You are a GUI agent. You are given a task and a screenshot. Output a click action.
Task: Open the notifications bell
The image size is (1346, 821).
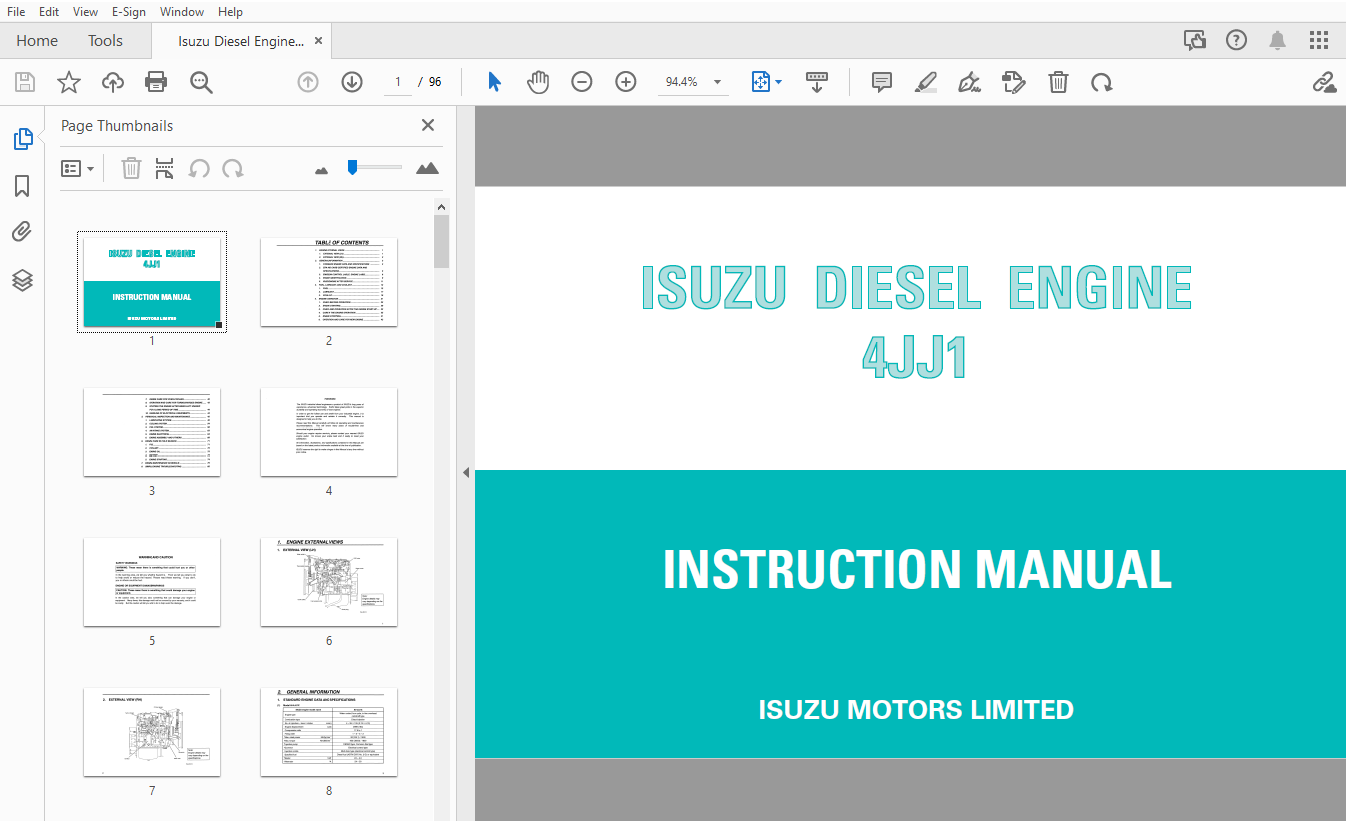click(1277, 40)
